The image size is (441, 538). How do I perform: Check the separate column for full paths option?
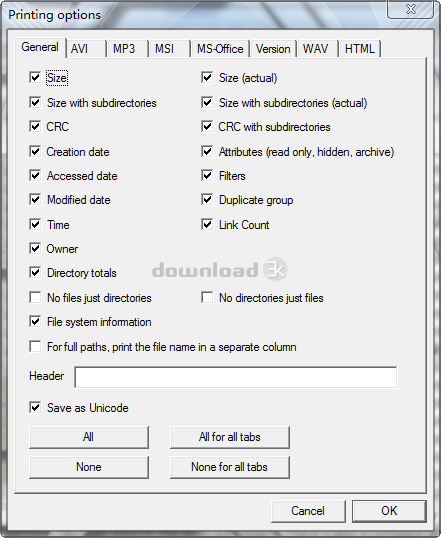[x=35, y=347]
